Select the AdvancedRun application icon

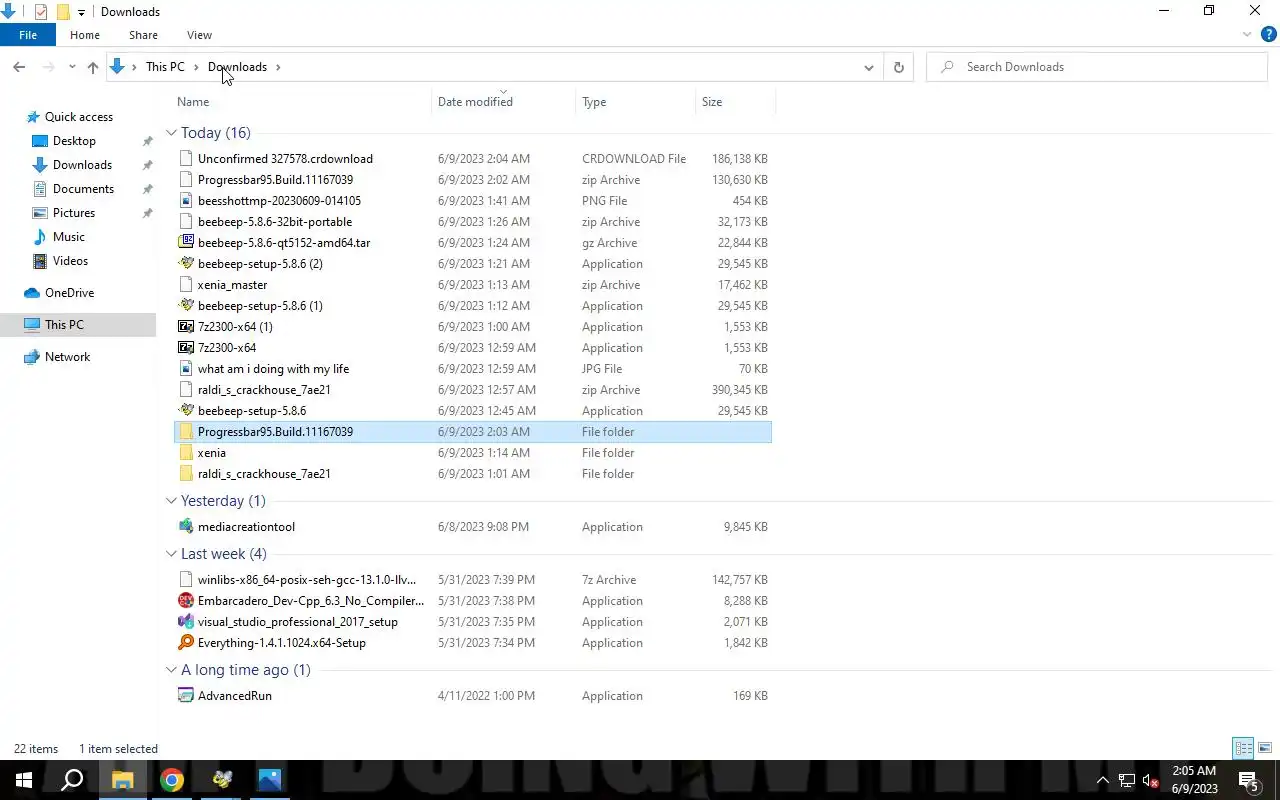coord(185,696)
